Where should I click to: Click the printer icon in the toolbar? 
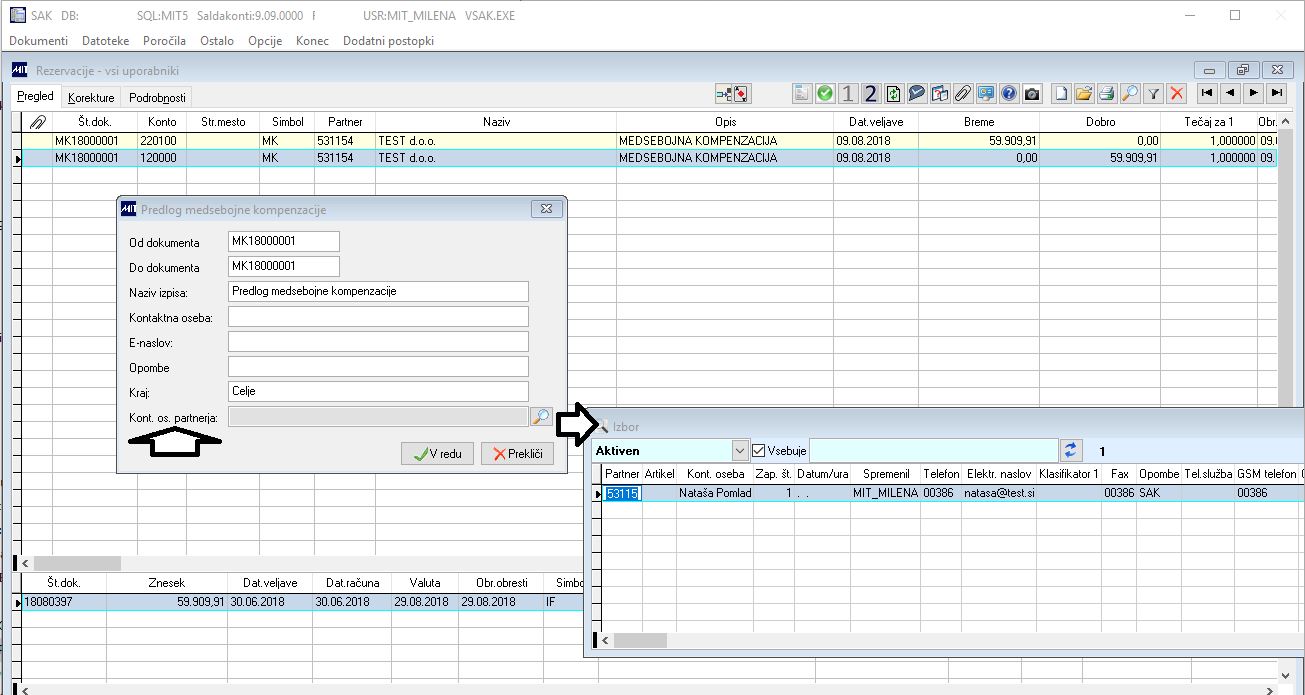1107,93
